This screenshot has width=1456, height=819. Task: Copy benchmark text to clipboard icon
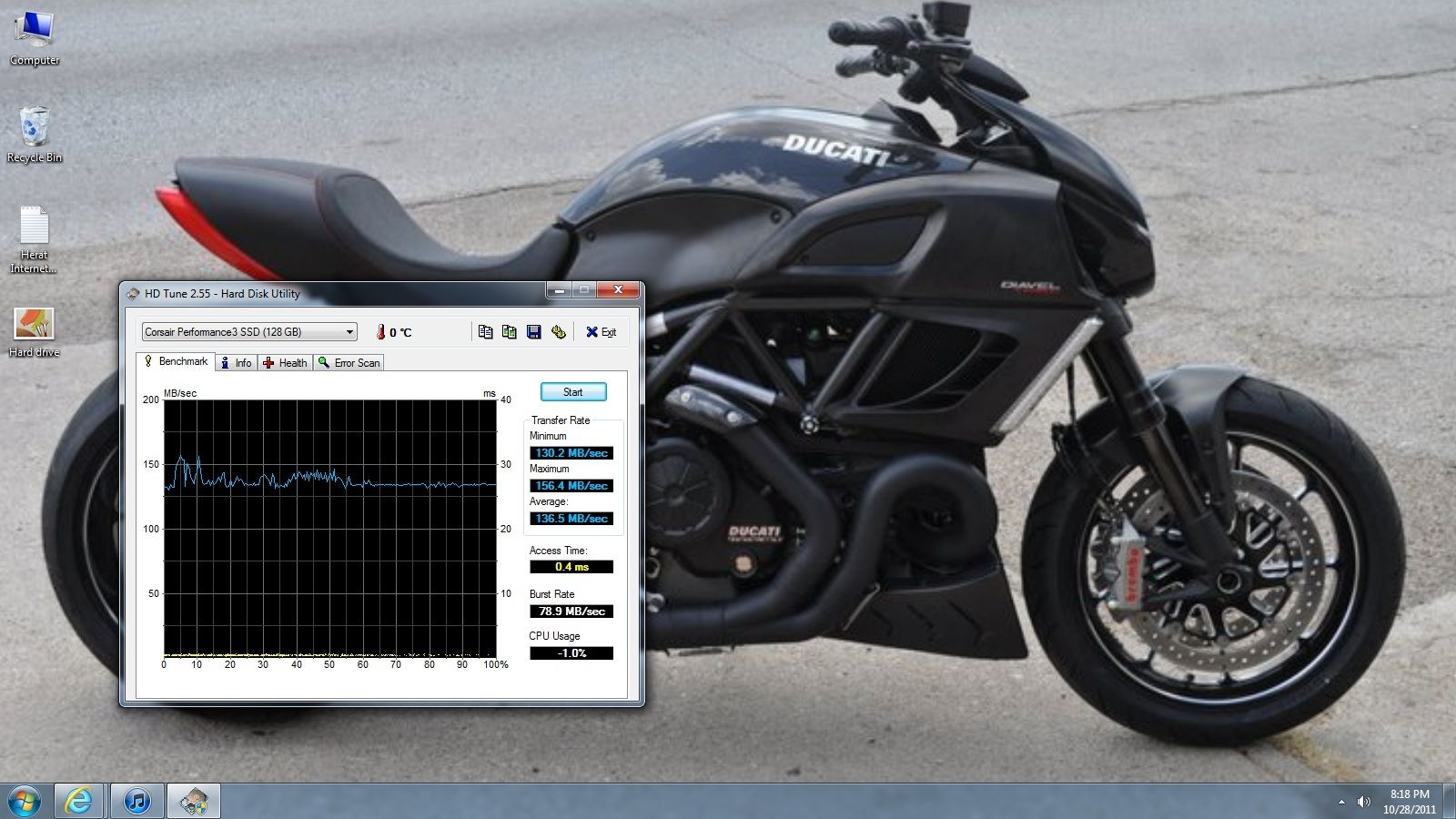coord(485,332)
